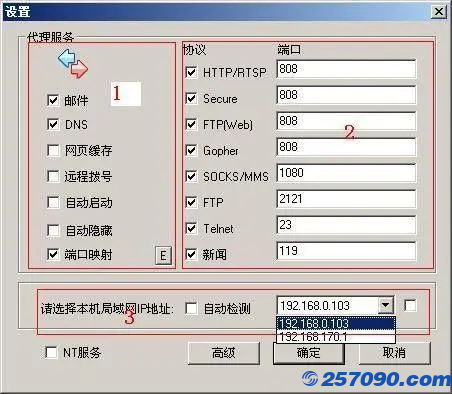Image resolution: width=452 pixels, height=394 pixels.
Task: Uncheck the 新闻 protocol checkbox
Action: [x=191, y=254]
